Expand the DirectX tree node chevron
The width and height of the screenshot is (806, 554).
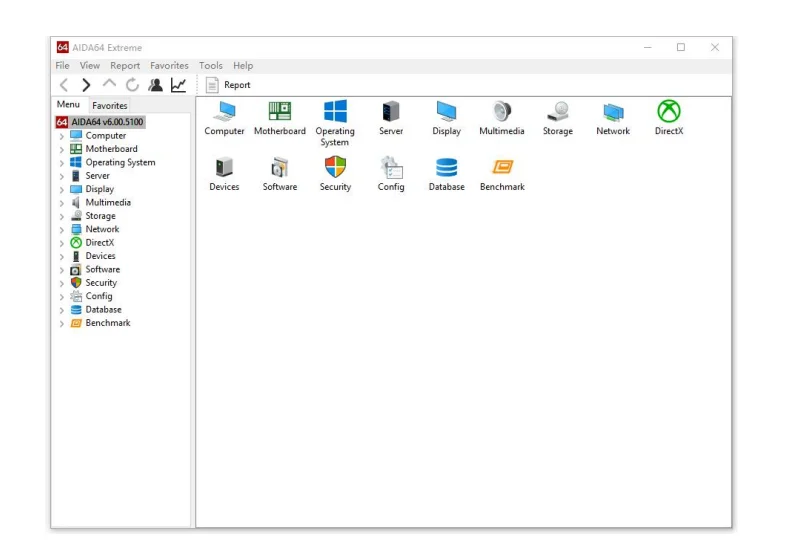pos(62,243)
